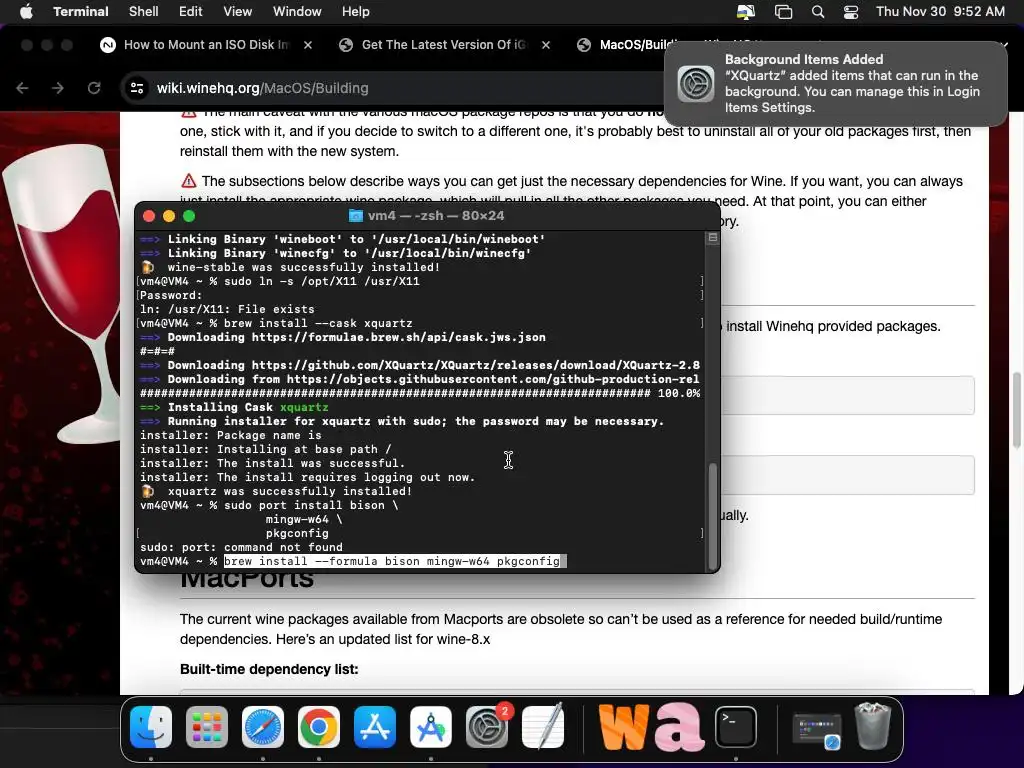This screenshot has height=768, width=1024.
Task: Click the Terminal scrollback marker icon
Action: [x=712, y=238]
